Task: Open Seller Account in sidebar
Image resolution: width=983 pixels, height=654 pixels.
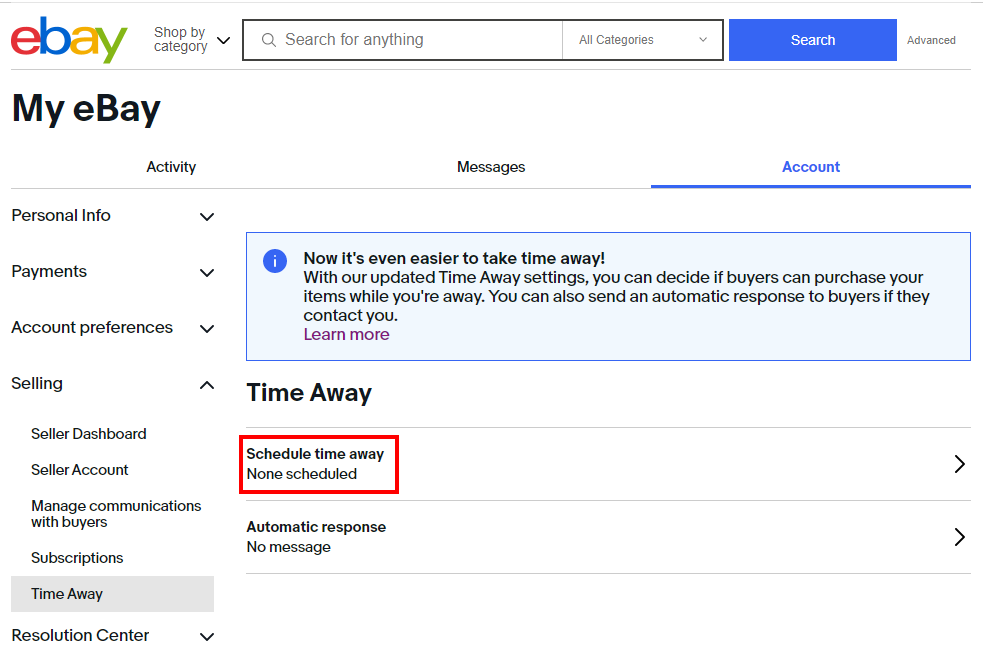Action: pos(80,470)
